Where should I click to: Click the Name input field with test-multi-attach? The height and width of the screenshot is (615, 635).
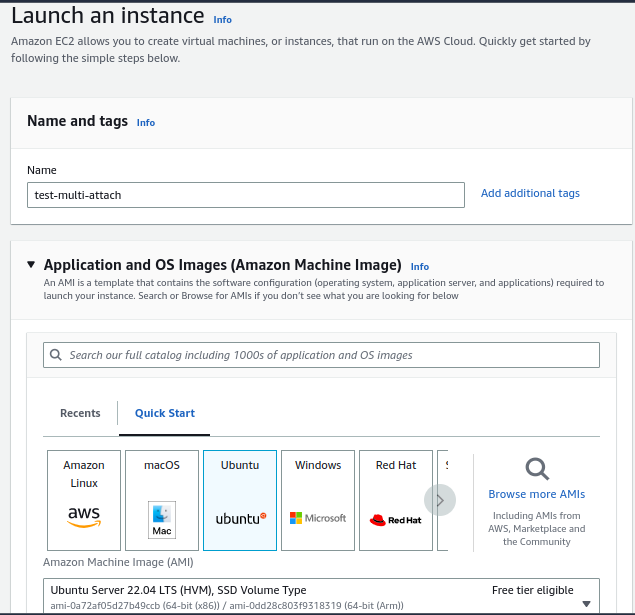point(246,195)
